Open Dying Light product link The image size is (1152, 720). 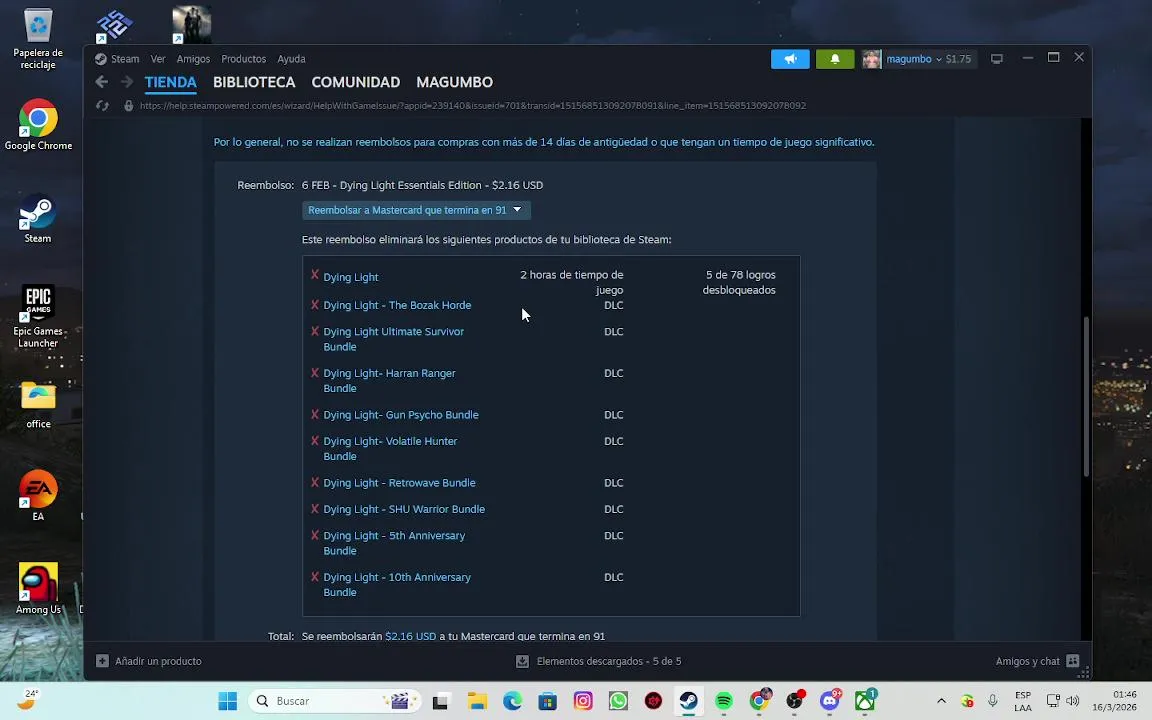350,277
